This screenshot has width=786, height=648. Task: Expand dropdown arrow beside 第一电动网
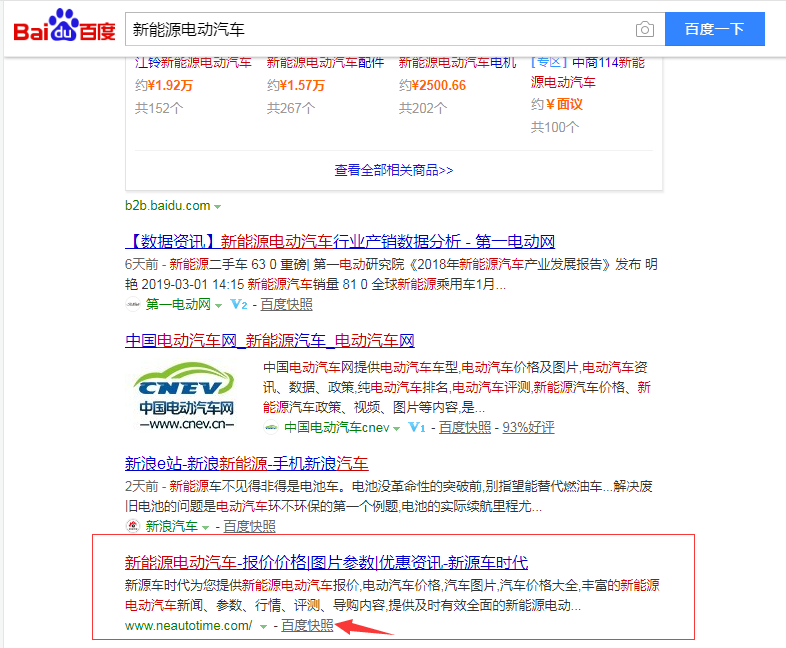pos(218,305)
